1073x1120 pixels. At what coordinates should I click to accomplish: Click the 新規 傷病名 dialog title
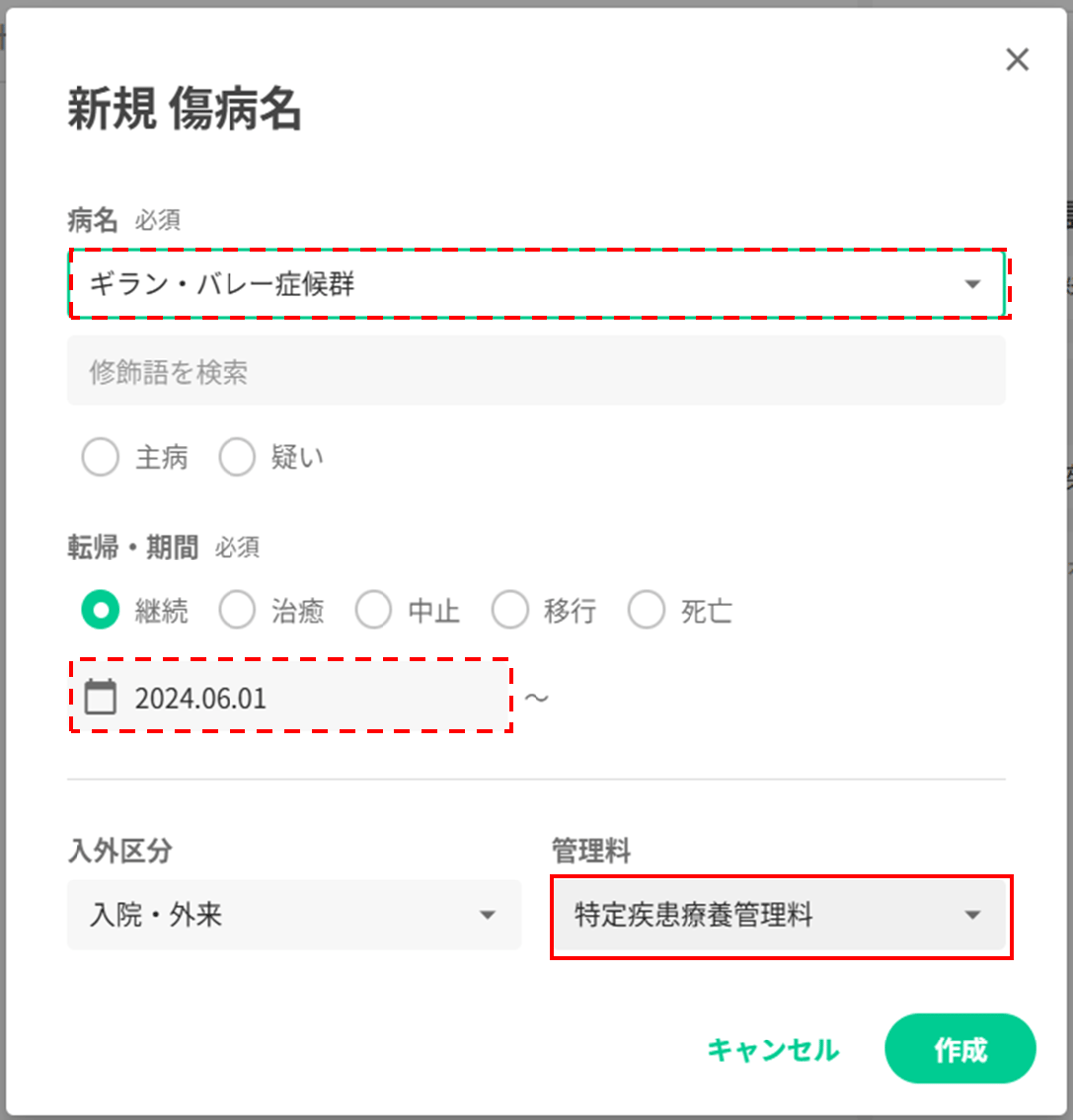185,109
